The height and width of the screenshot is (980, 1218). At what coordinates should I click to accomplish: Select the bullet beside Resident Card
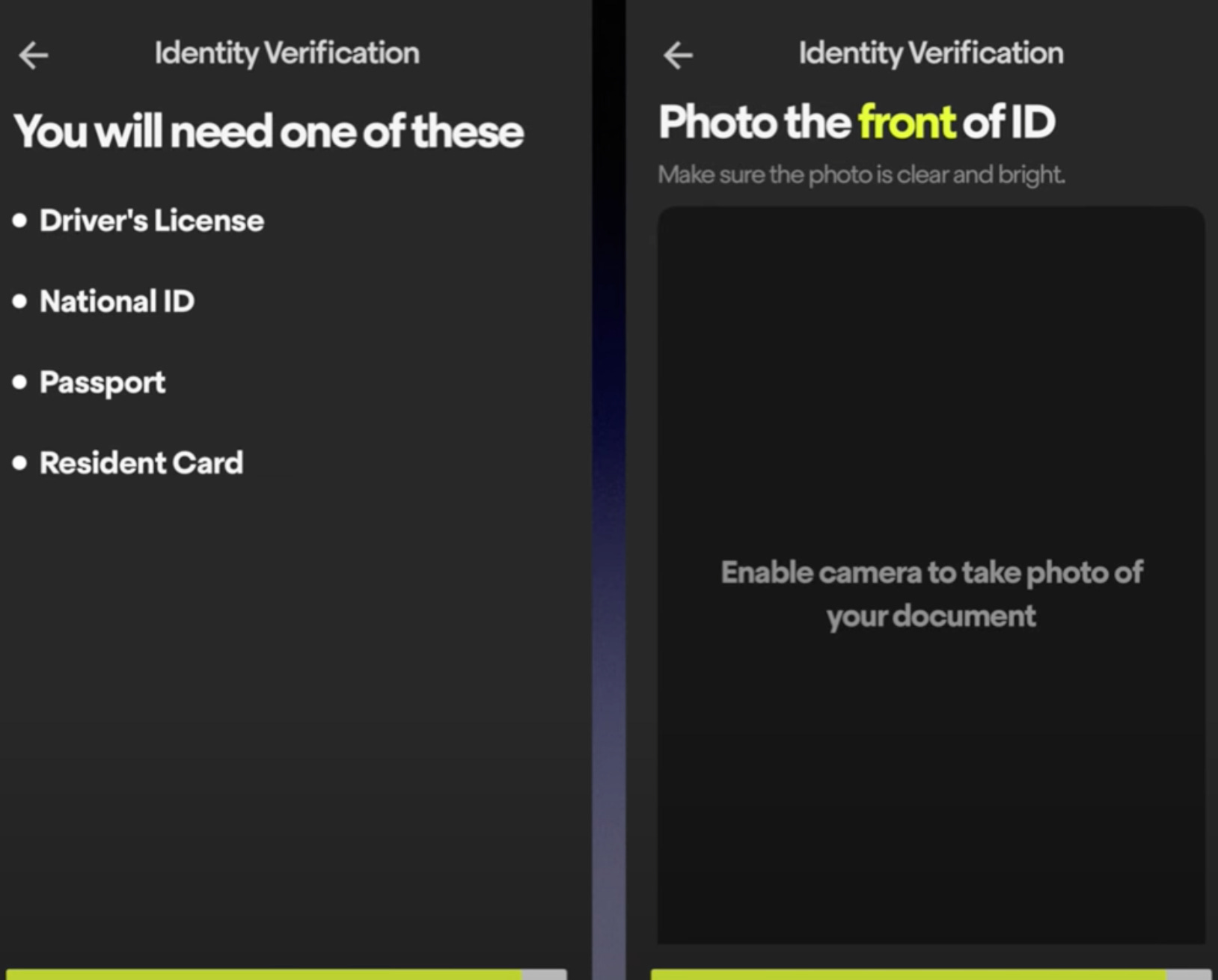[20, 462]
